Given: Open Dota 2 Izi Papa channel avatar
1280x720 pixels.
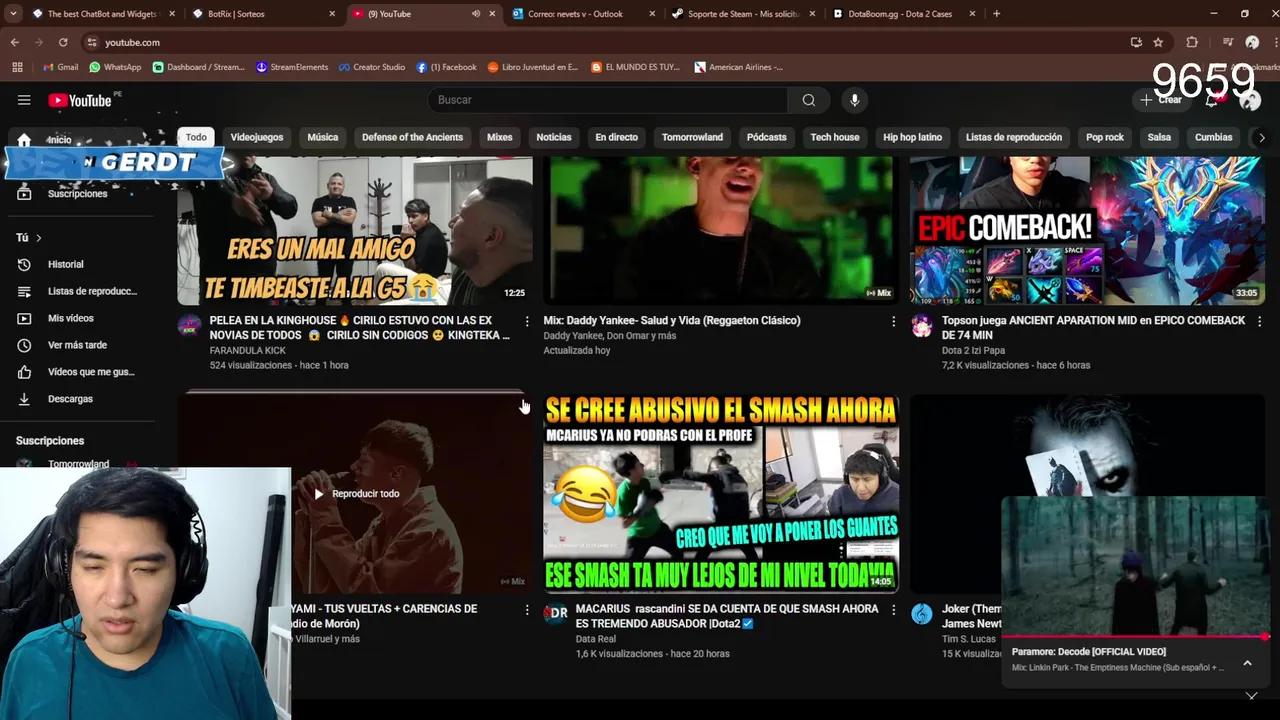Looking at the screenshot, I should [x=922, y=326].
